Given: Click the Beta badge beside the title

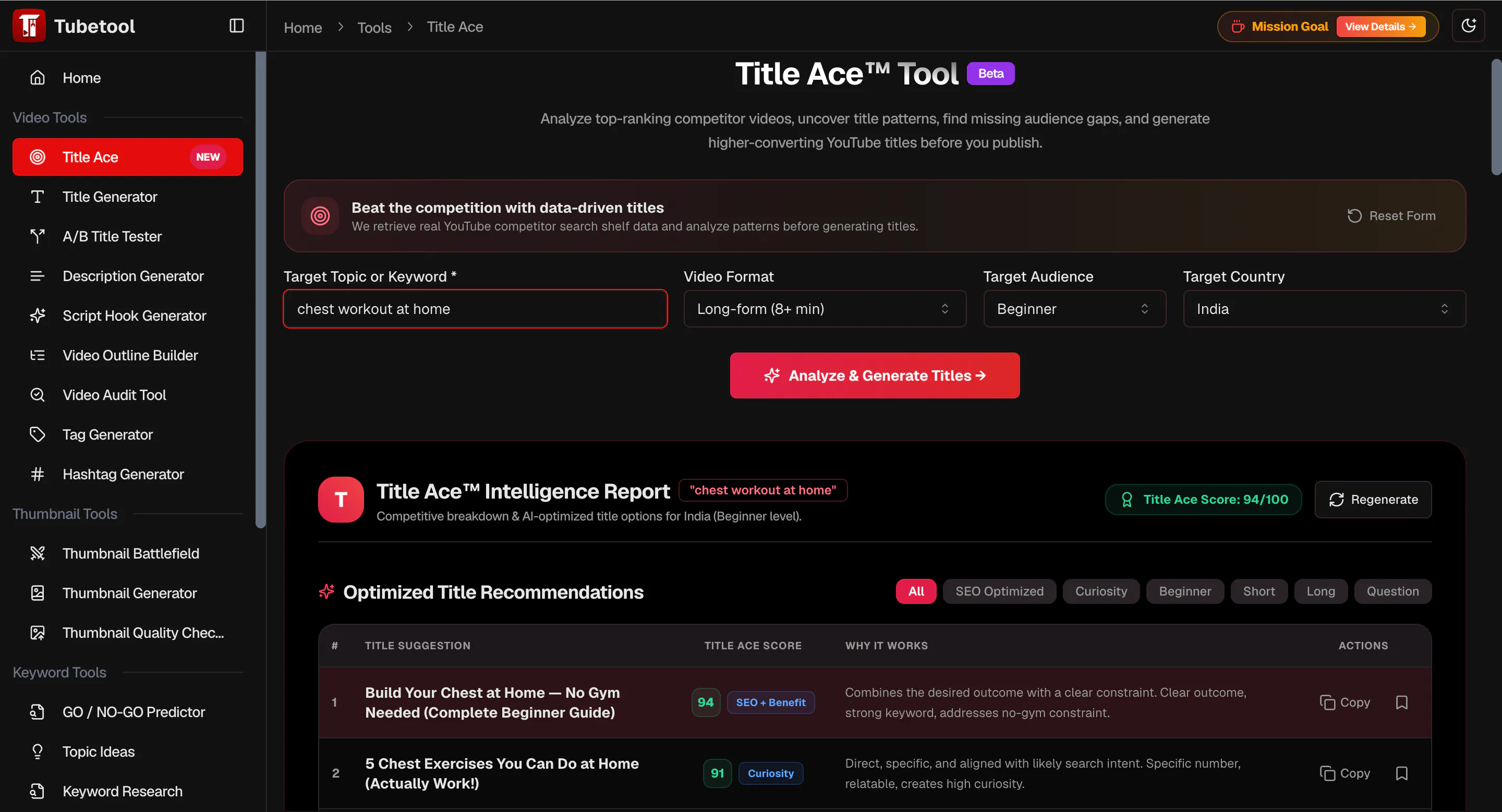Looking at the screenshot, I should click(991, 74).
